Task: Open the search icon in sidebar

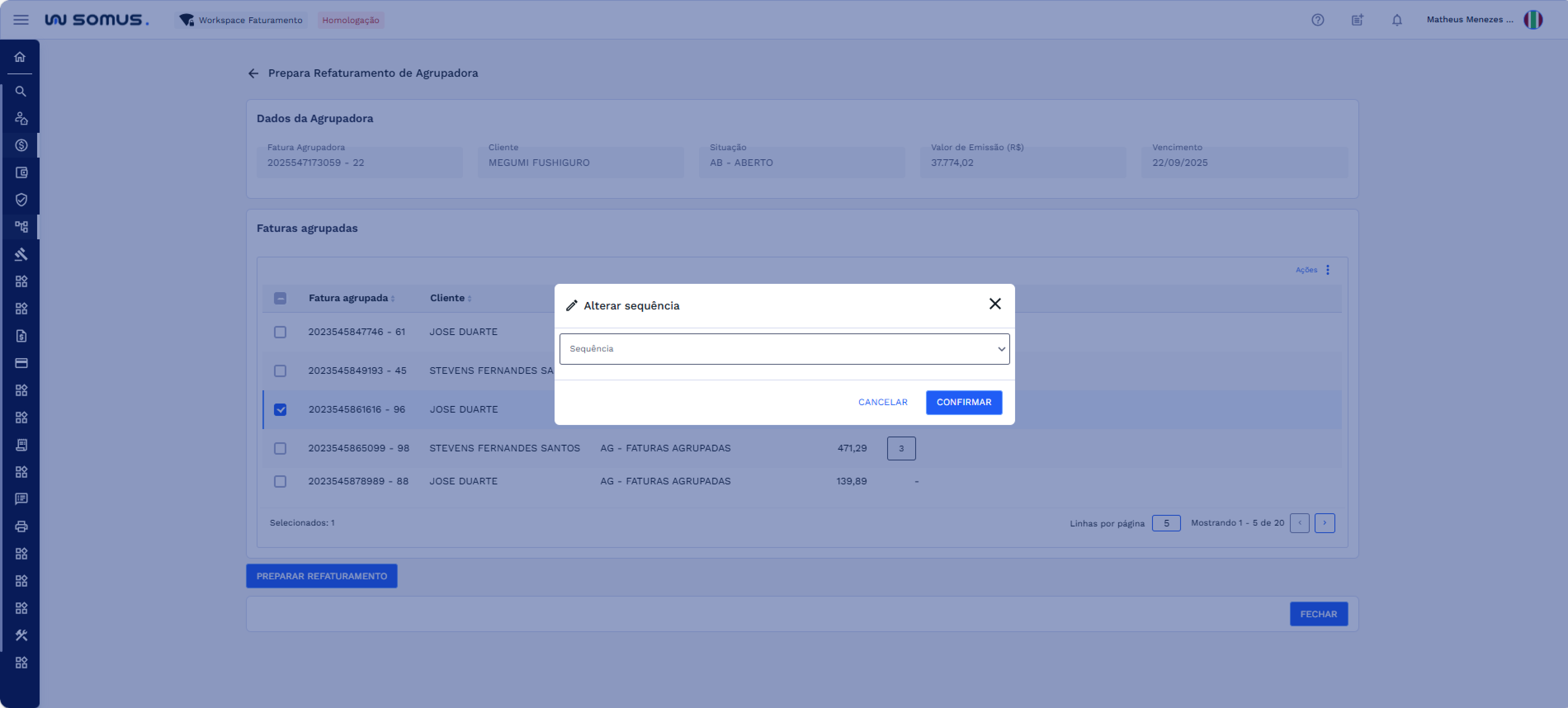Action: click(20, 91)
